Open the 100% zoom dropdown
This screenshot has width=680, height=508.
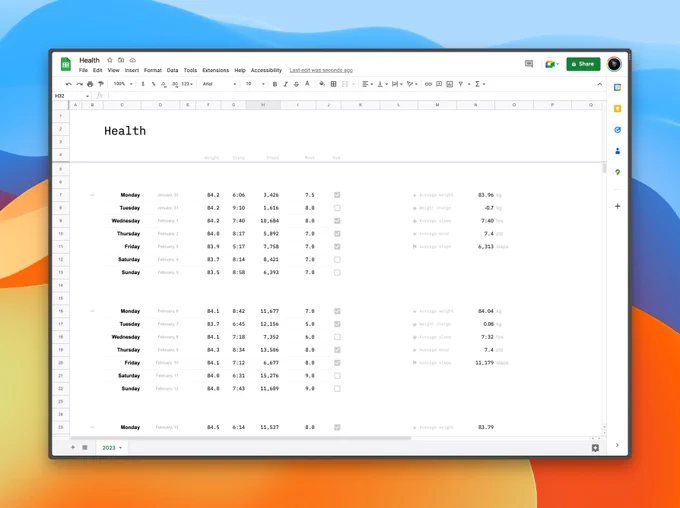(123, 84)
